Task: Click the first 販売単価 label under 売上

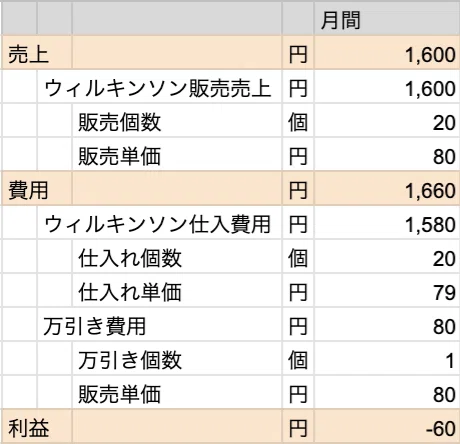Action: coord(177,156)
